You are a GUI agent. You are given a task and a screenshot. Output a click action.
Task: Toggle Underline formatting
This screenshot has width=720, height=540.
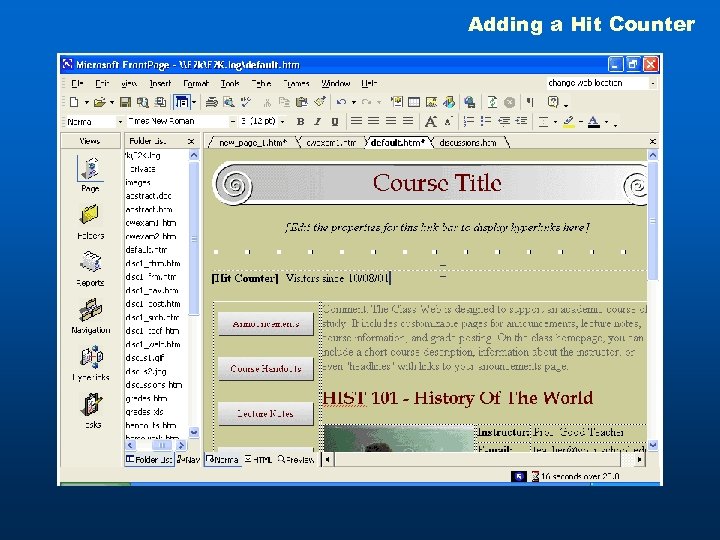(335, 122)
